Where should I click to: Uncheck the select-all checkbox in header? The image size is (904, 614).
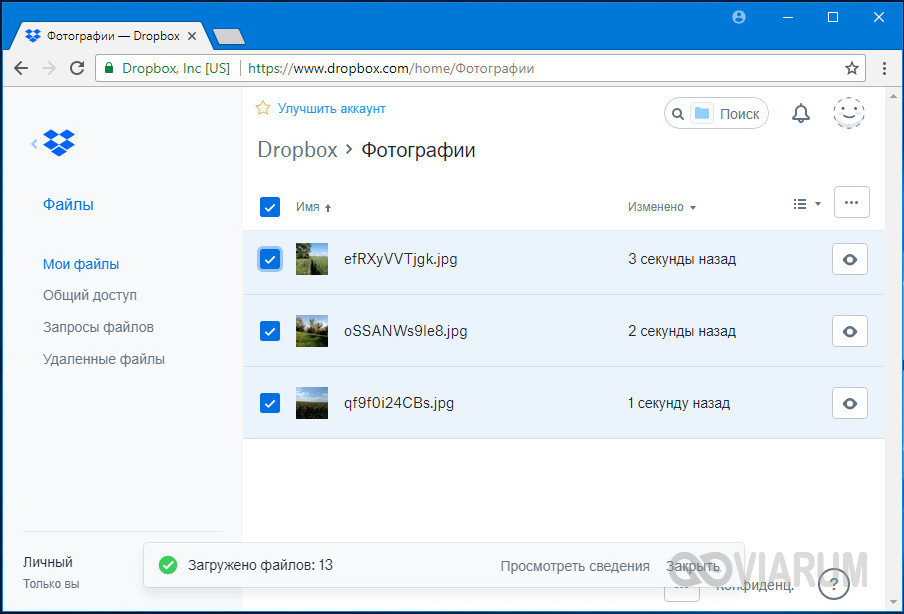click(x=270, y=207)
